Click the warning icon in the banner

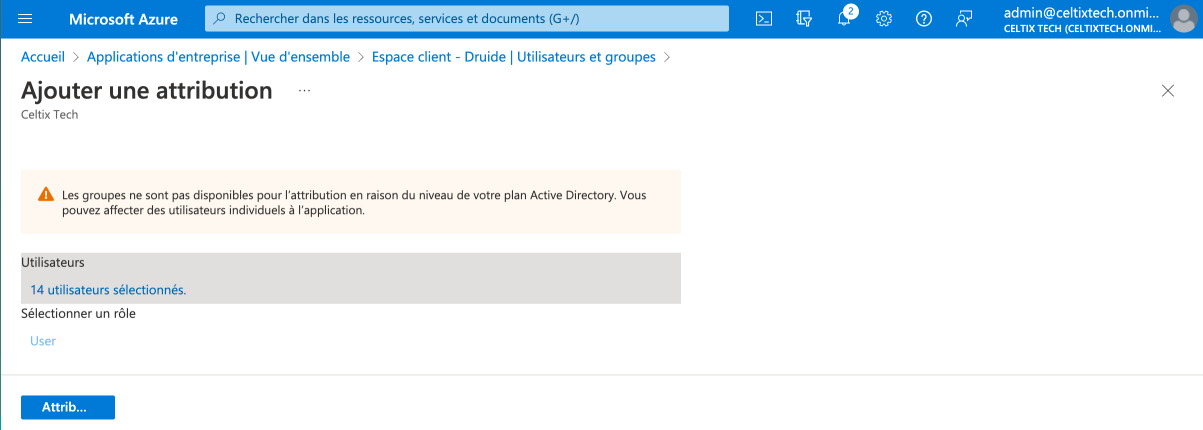pyautogui.click(x=46, y=194)
